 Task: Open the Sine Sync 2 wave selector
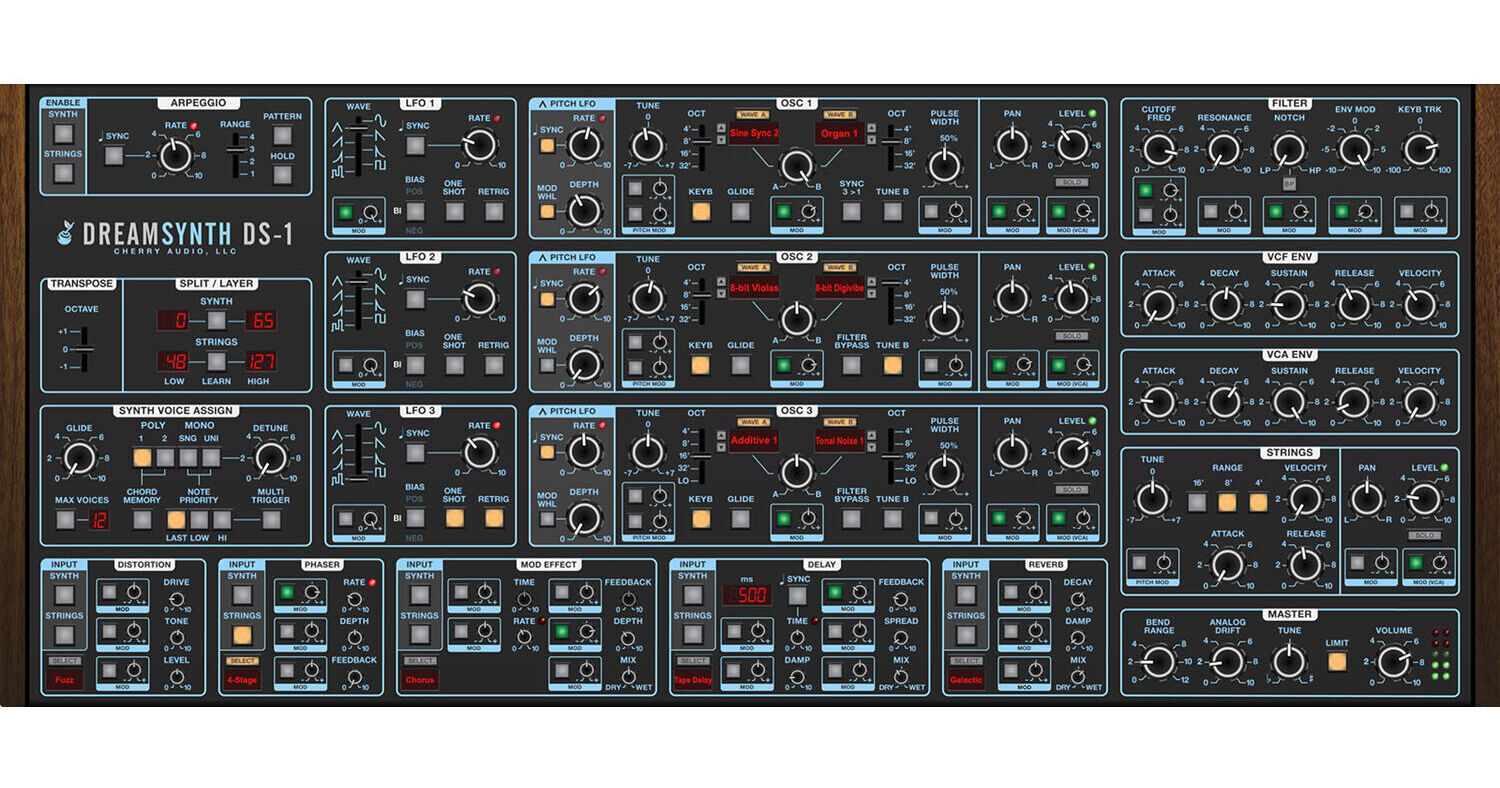(753, 133)
